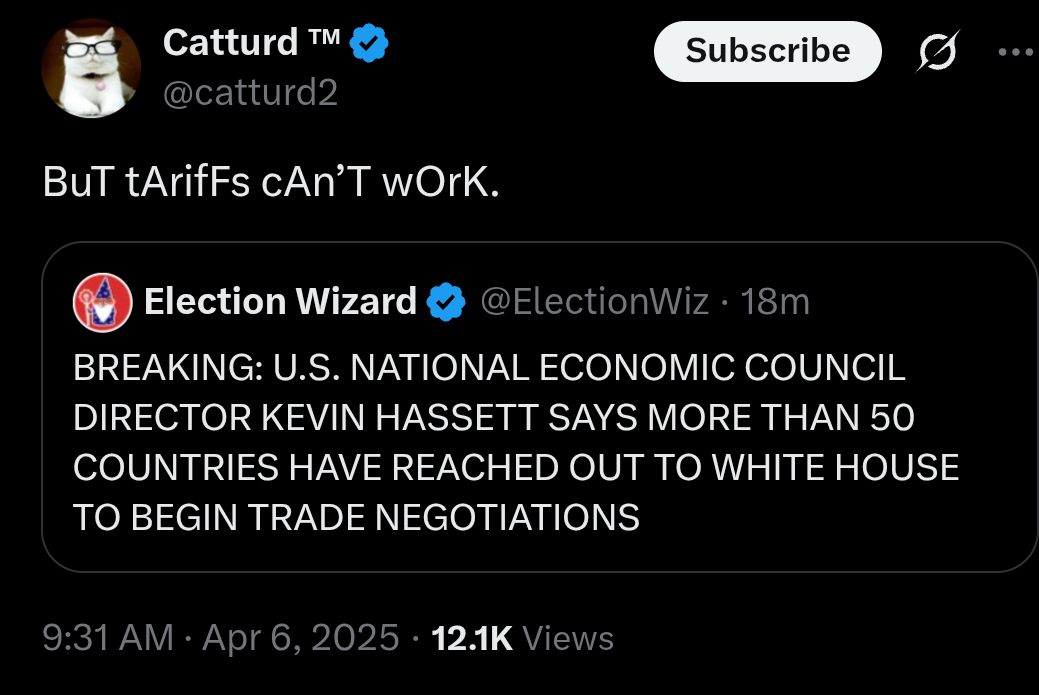The height and width of the screenshot is (695, 1039).
Task: Click the Election Wizard avatar icon
Action: point(102,301)
